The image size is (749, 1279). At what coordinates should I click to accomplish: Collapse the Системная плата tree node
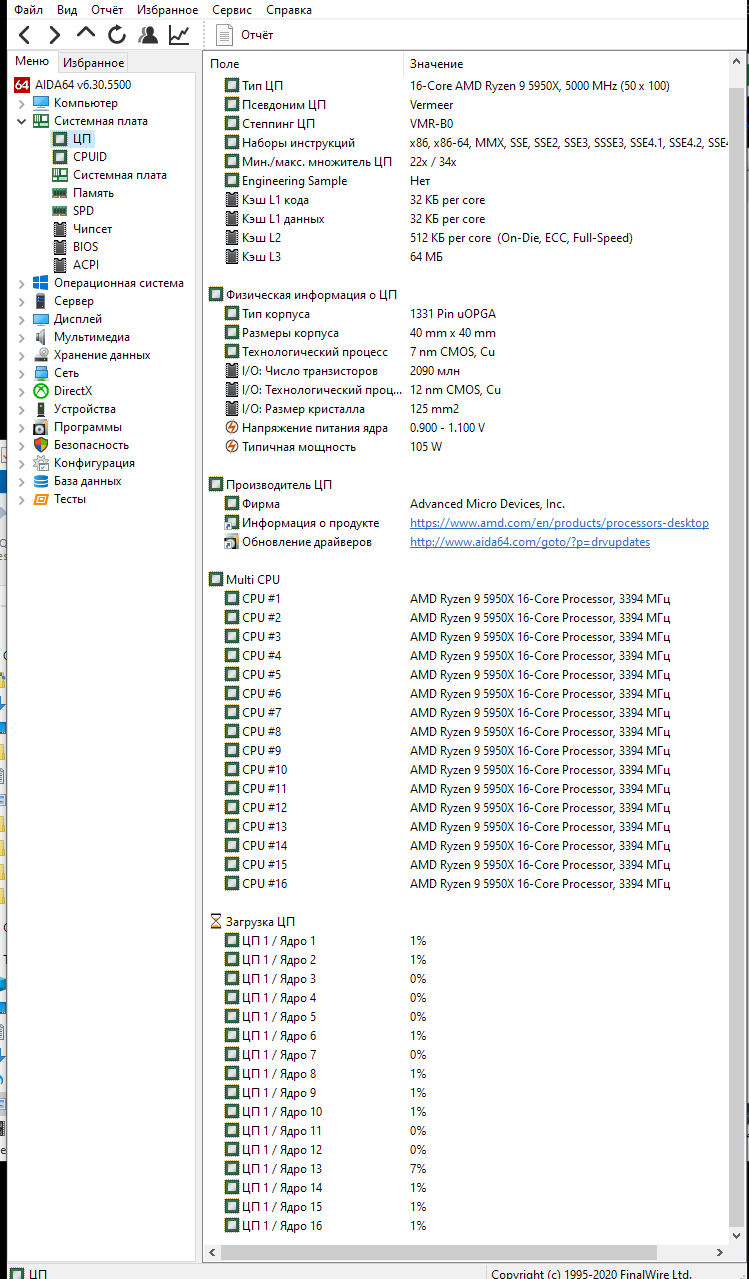22,121
